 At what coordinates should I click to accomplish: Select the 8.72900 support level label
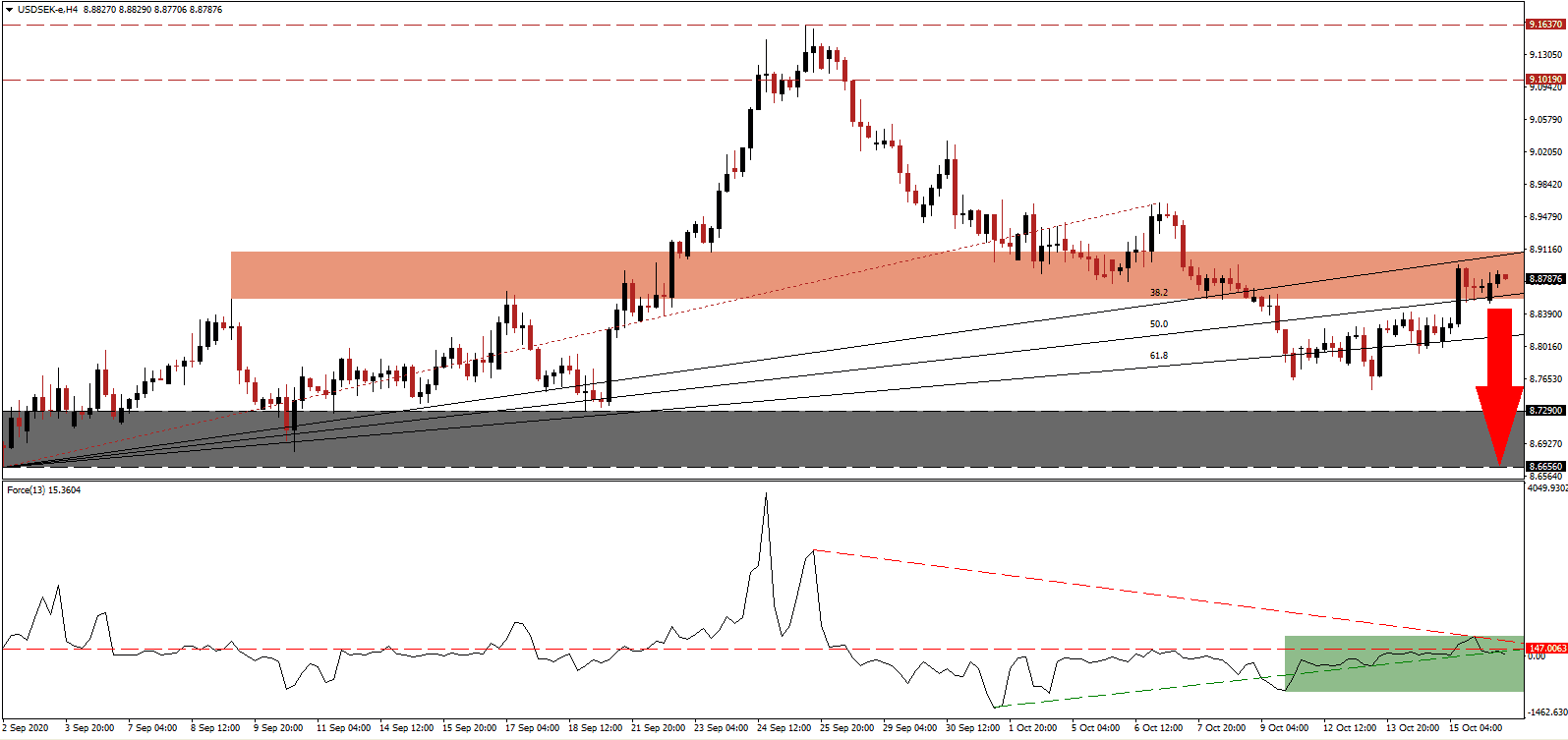point(1545,411)
